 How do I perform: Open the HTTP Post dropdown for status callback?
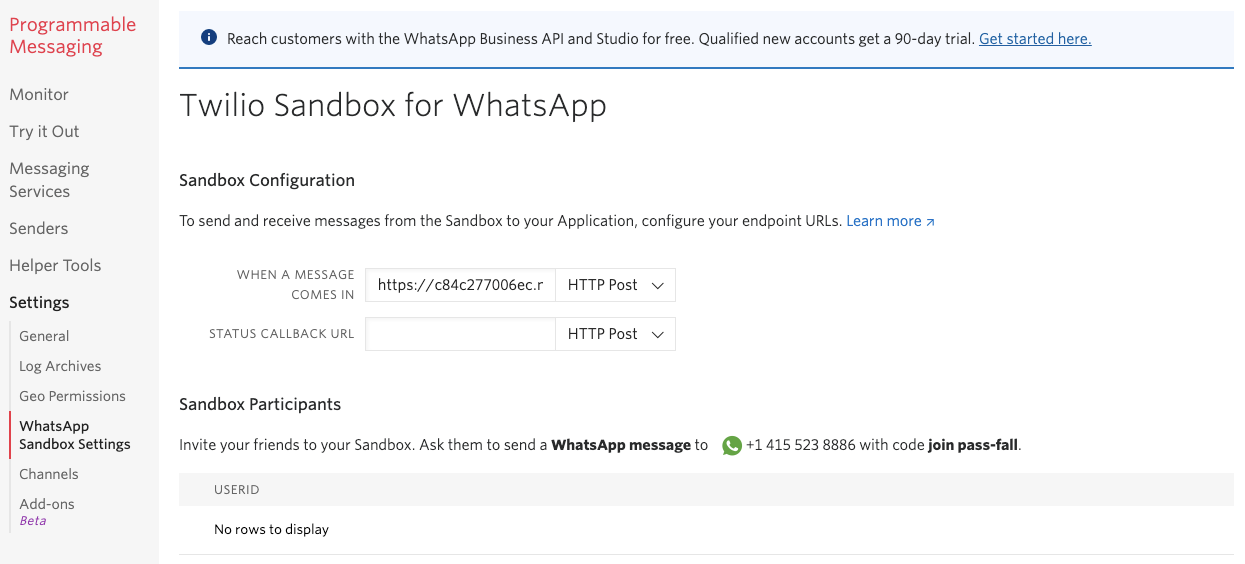point(615,334)
